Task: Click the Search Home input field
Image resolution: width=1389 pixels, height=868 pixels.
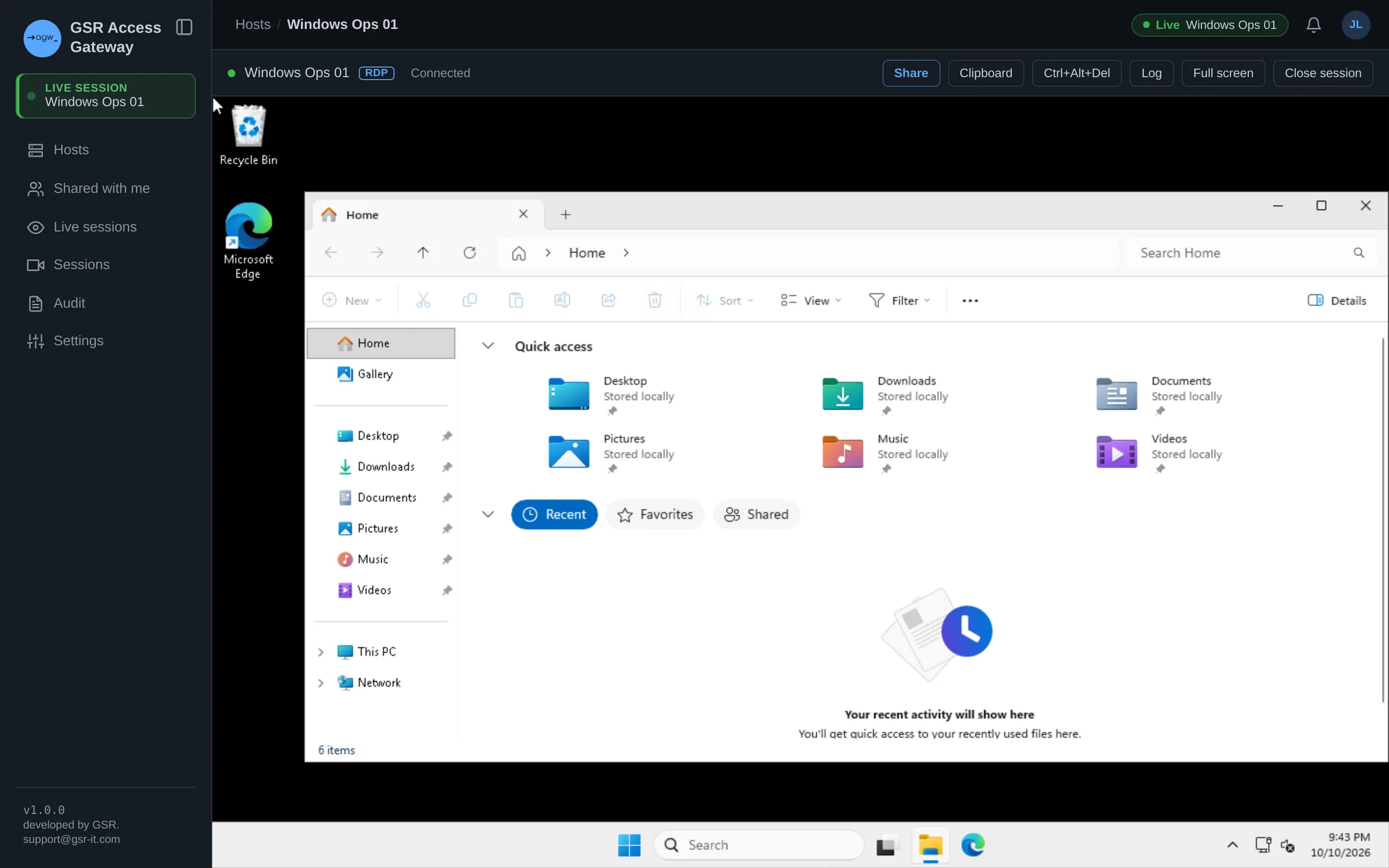Action: click(x=1251, y=253)
